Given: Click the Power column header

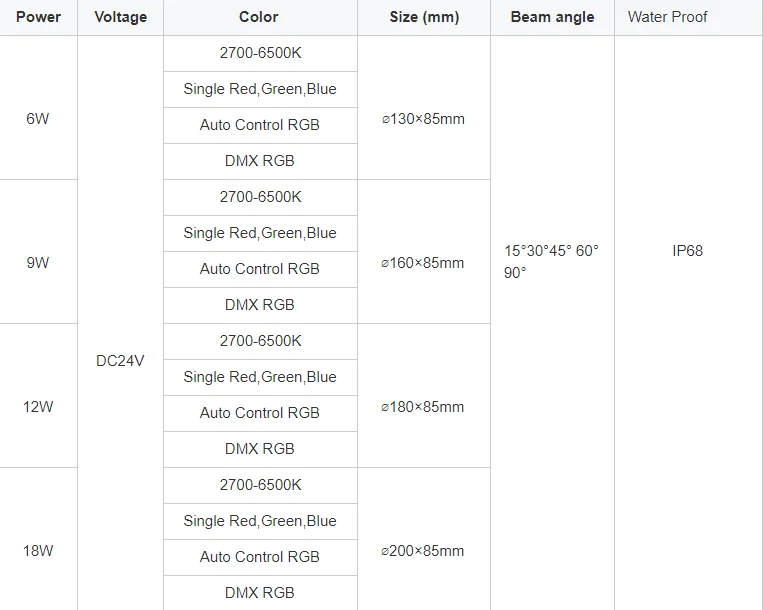Looking at the screenshot, I should pos(38,17).
